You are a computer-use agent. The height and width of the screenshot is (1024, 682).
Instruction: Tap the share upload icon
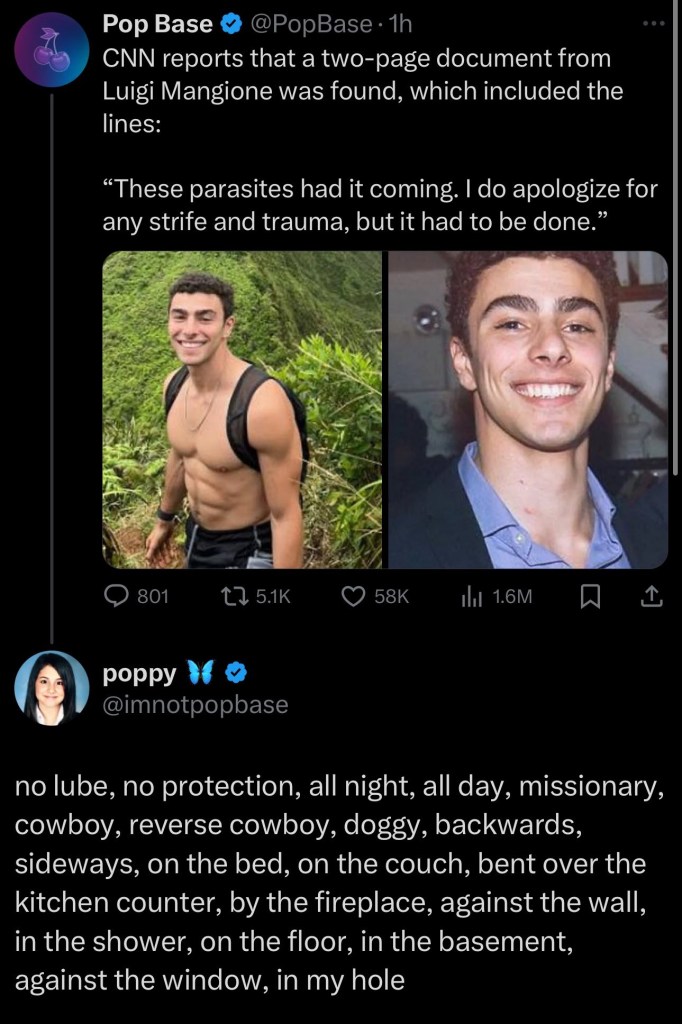point(649,597)
